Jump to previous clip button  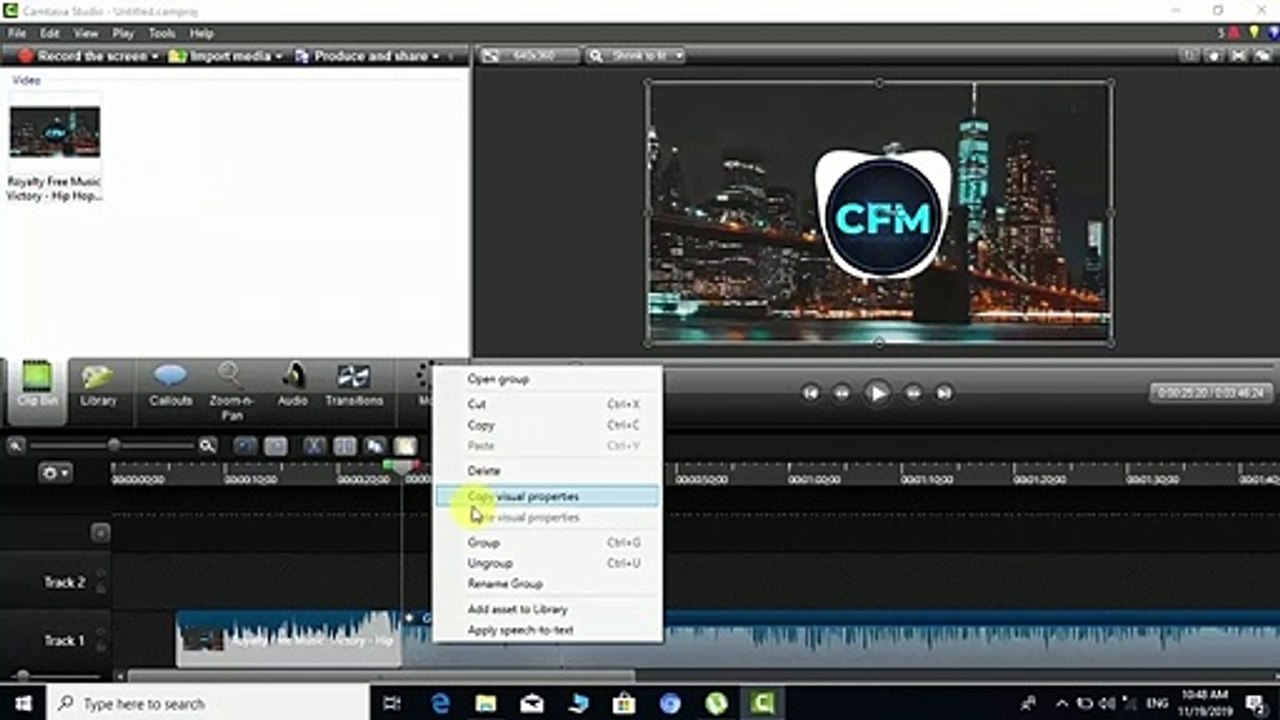click(811, 393)
